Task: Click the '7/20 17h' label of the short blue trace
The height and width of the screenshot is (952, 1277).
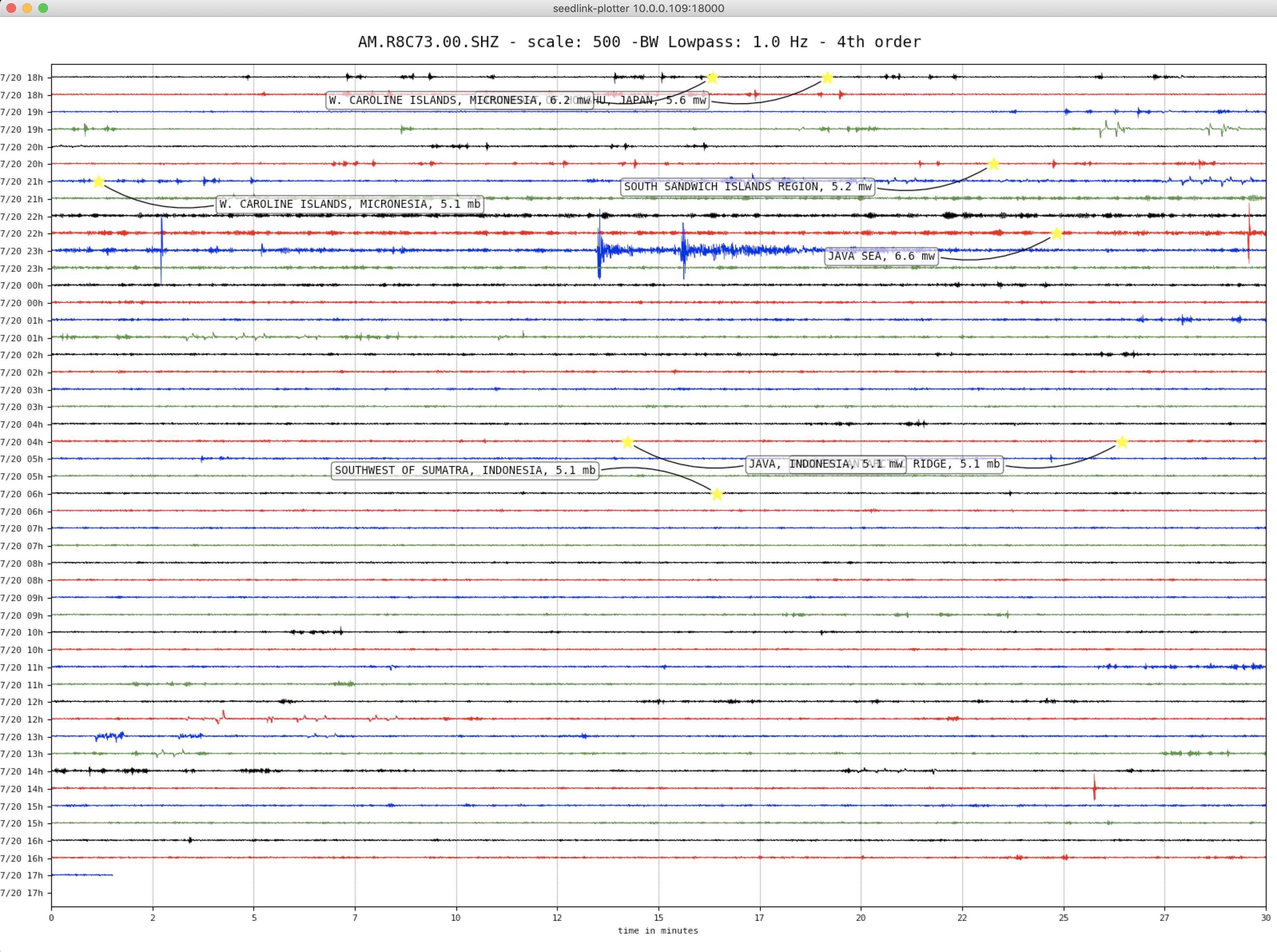Action: (x=22, y=875)
